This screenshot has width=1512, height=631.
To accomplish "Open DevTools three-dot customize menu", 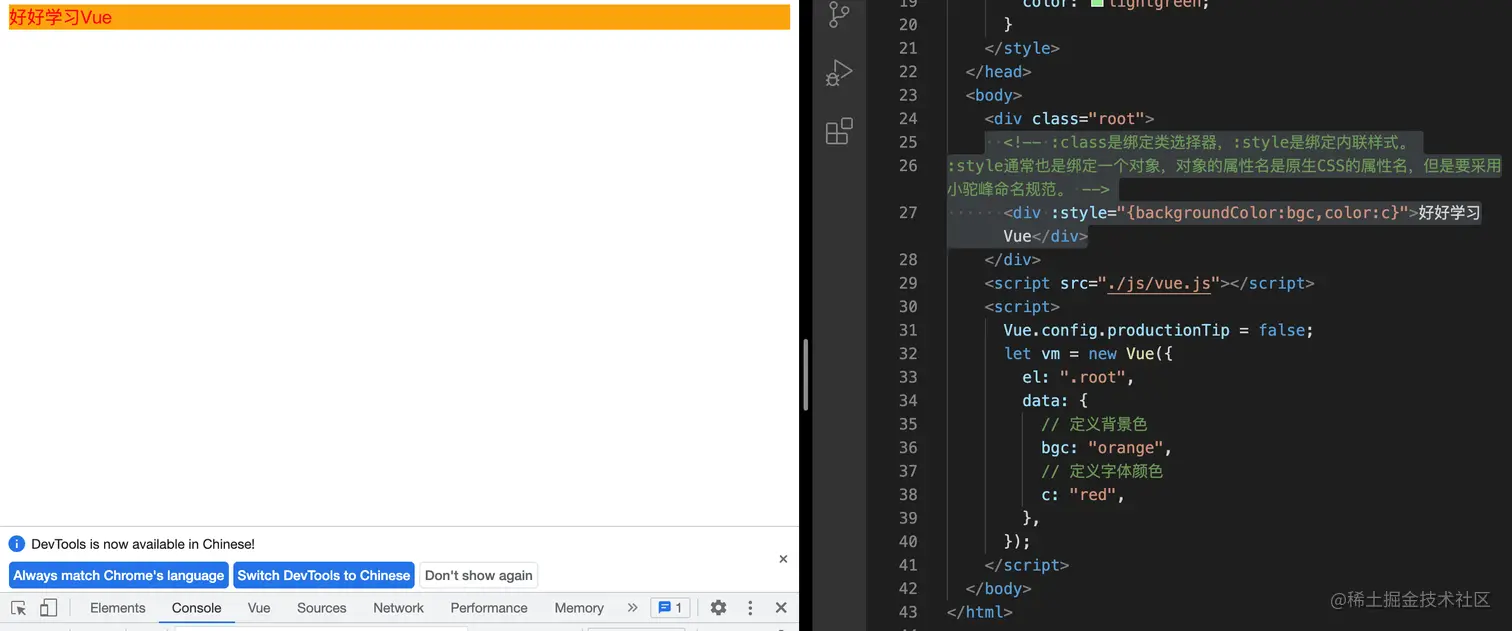I will [750, 608].
